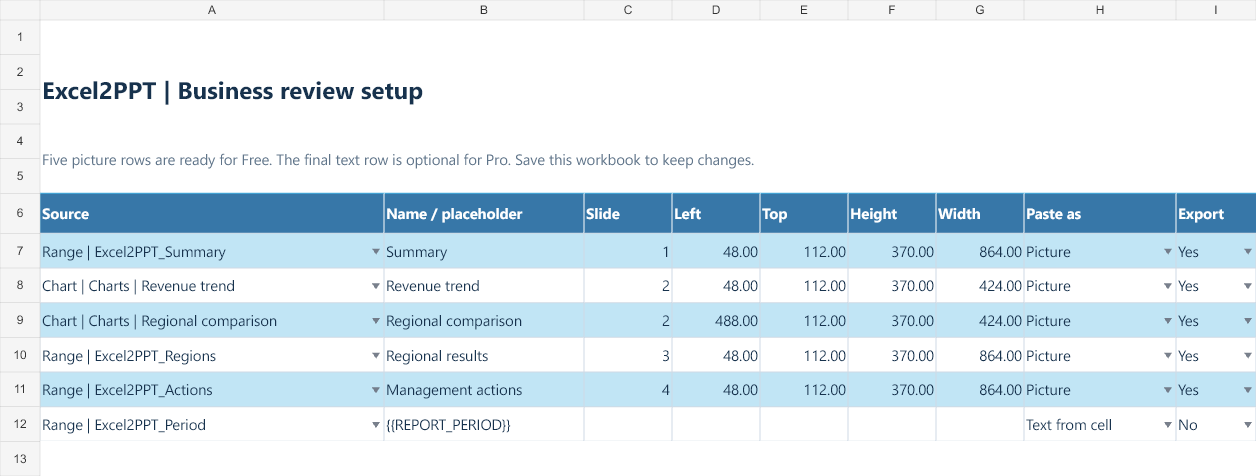The image size is (1256, 476).
Task: Select column C header
Action: click(x=628, y=10)
